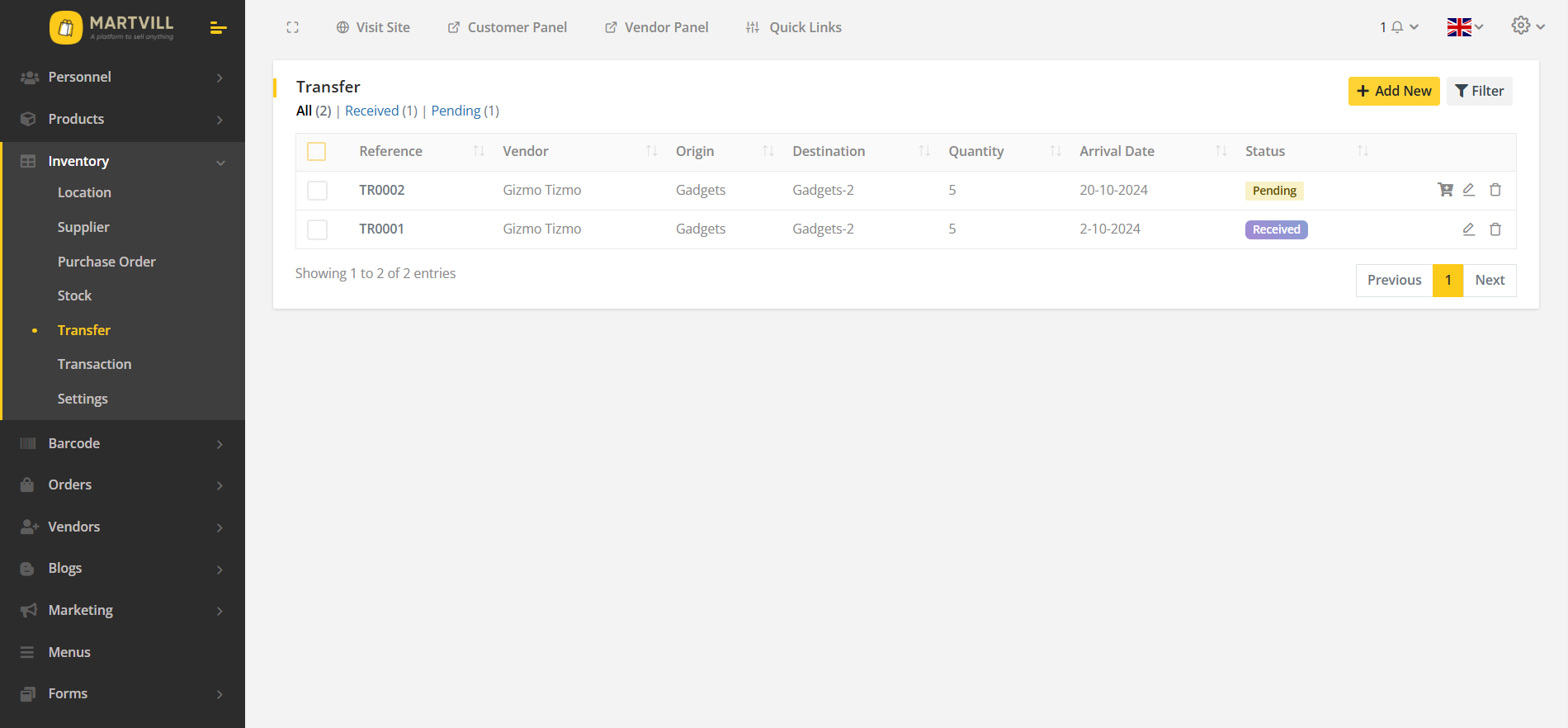The height and width of the screenshot is (728, 1568).
Task: Select the TR0002 row checkbox
Action: click(x=317, y=191)
